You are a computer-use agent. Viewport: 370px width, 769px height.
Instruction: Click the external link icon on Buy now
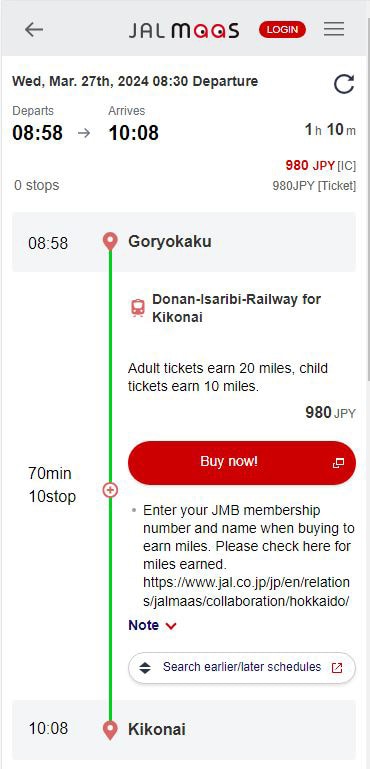point(338,462)
